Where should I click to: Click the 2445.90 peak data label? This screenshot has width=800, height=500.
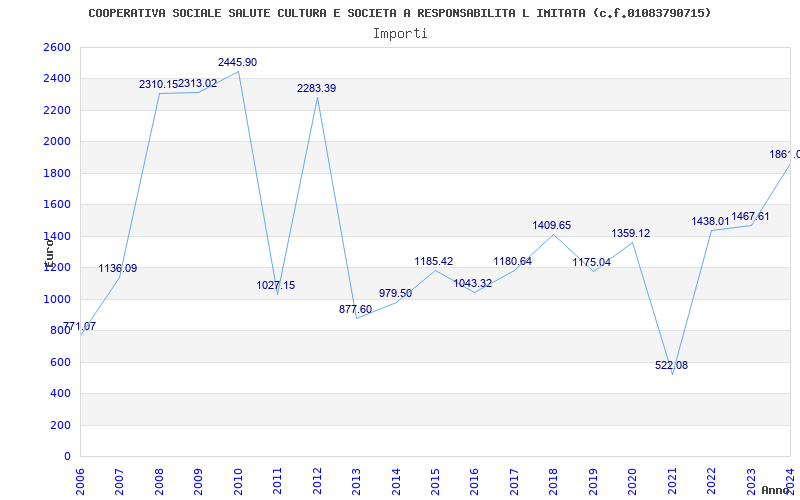pyautogui.click(x=237, y=62)
